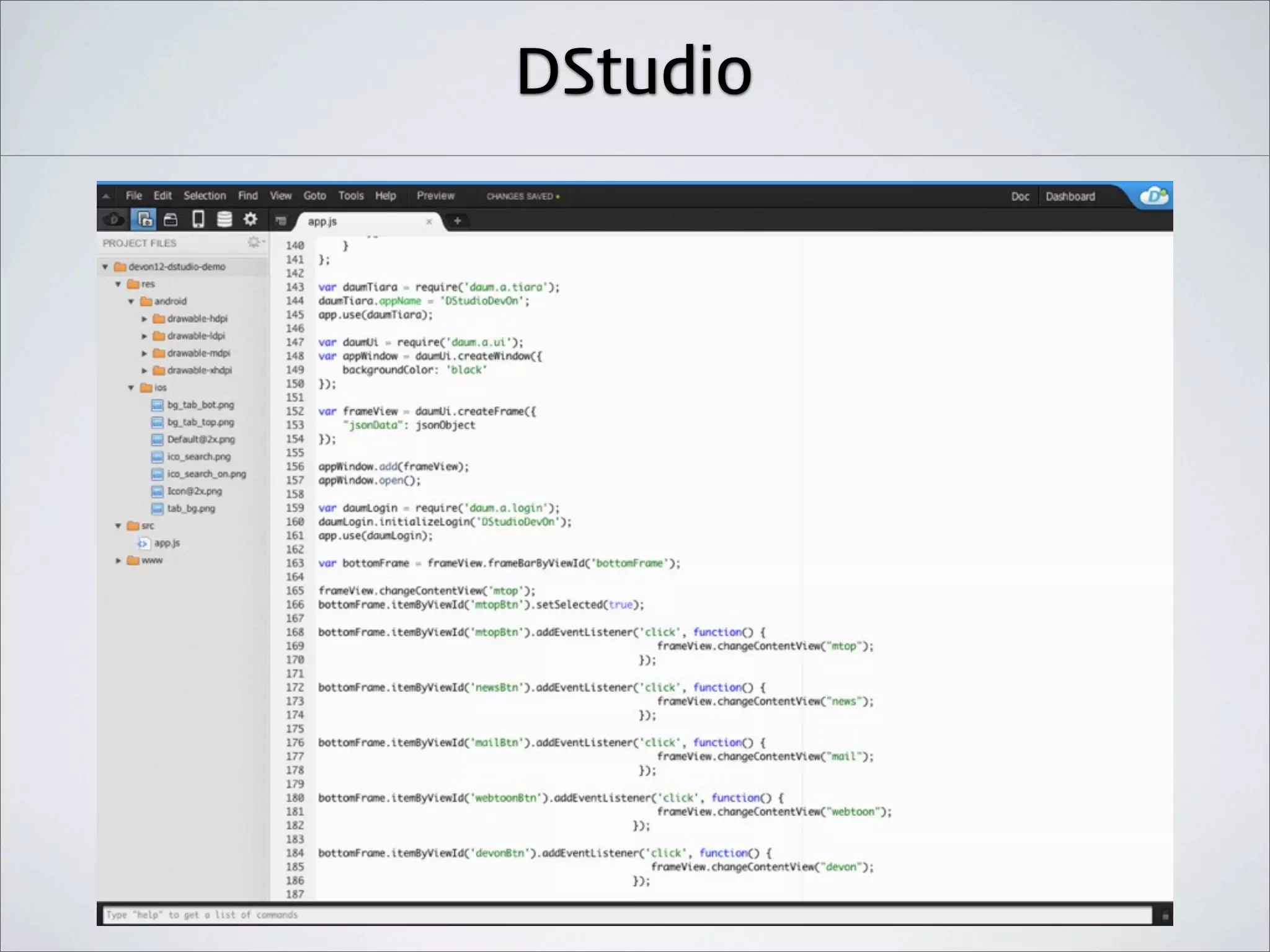Select Icon@2x.png in project files
This screenshot has height=952, width=1270.
194,491
